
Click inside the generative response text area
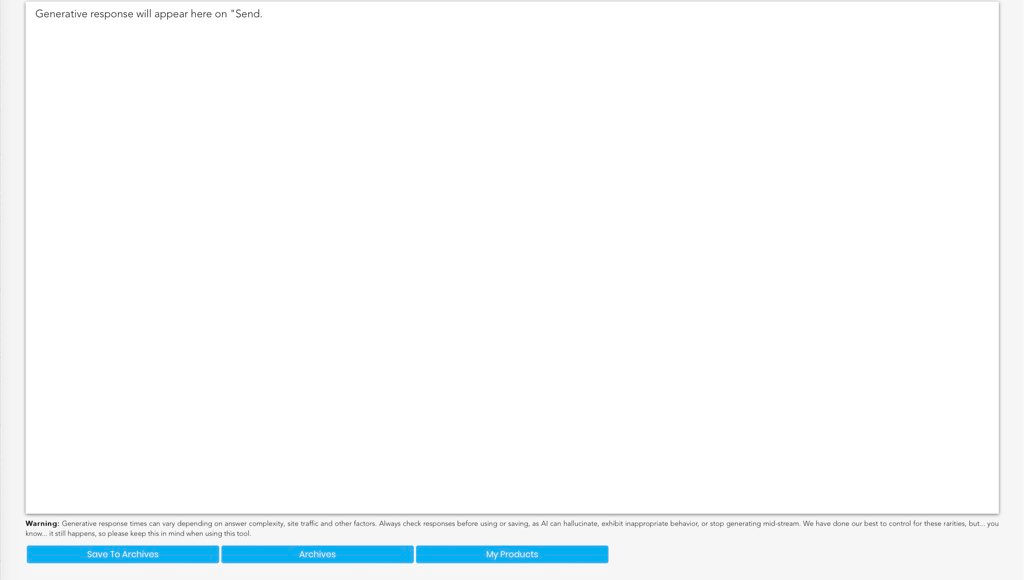pos(512,257)
